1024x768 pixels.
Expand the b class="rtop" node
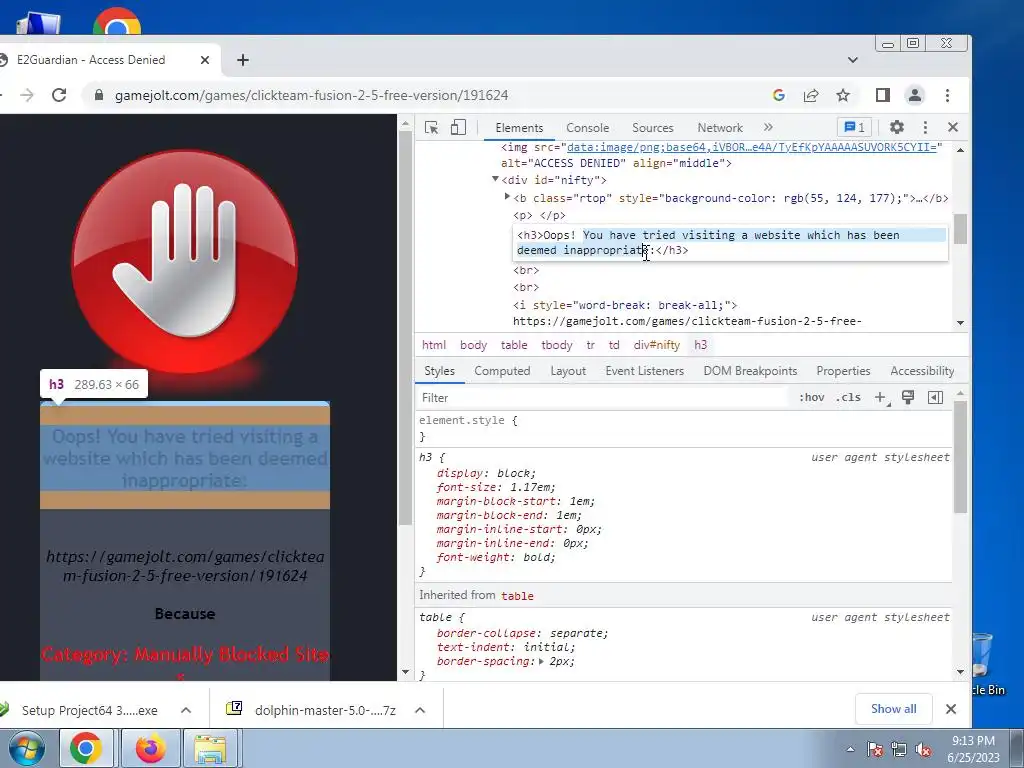(x=507, y=197)
